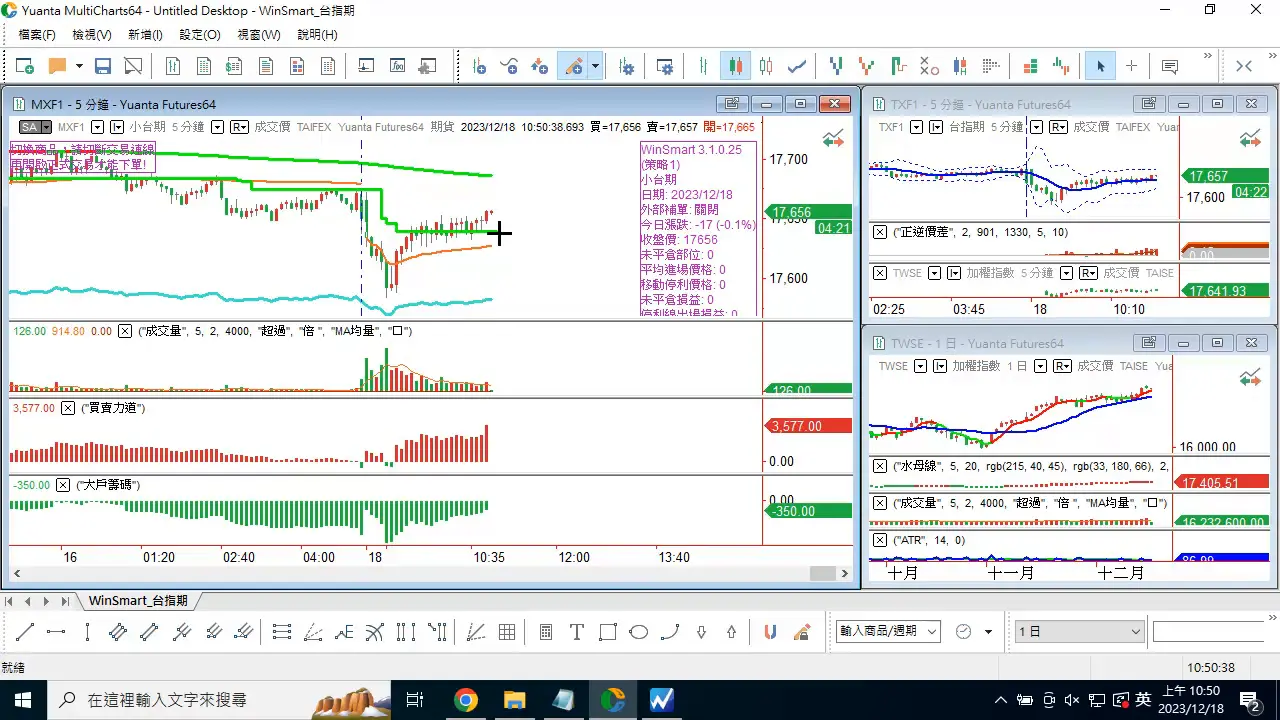The width and height of the screenshot is (1280, 720).
Task: Toggle the 大戶籌碼 study checkbox
Action: pos(64,485)
